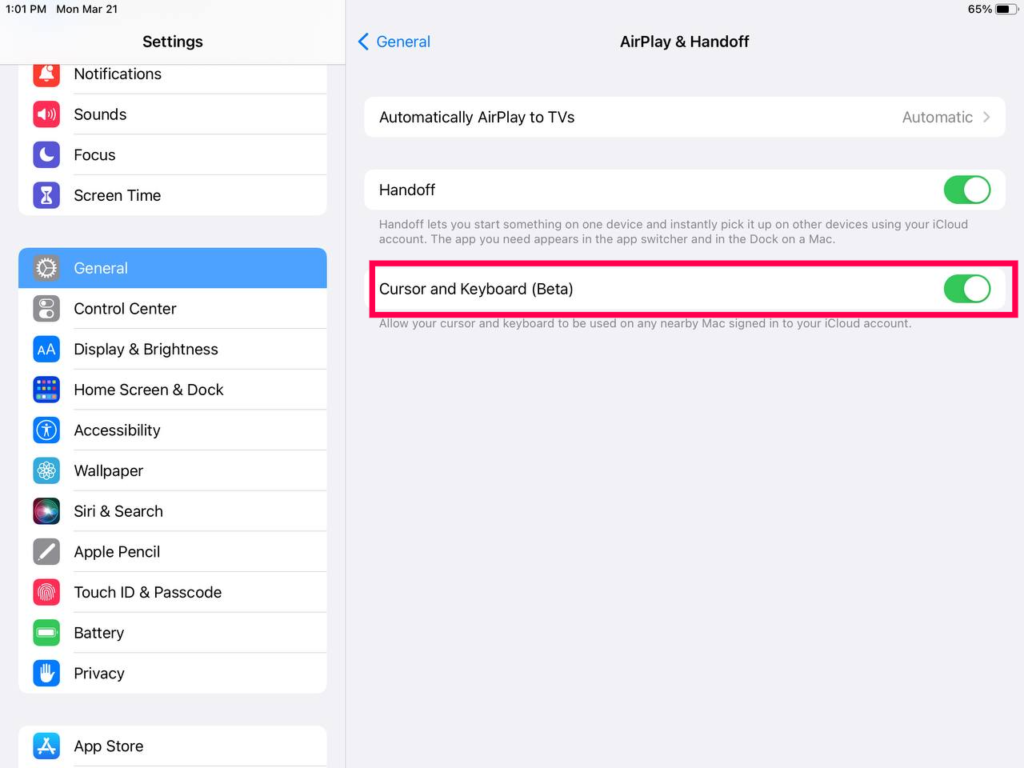Open the App Store icon

[x=46, y=746]
